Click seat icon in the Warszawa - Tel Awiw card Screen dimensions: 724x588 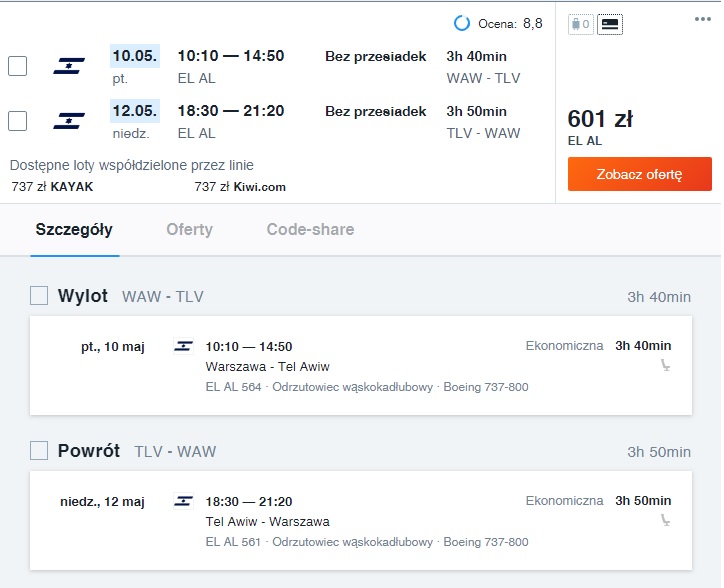coord(665,365)
